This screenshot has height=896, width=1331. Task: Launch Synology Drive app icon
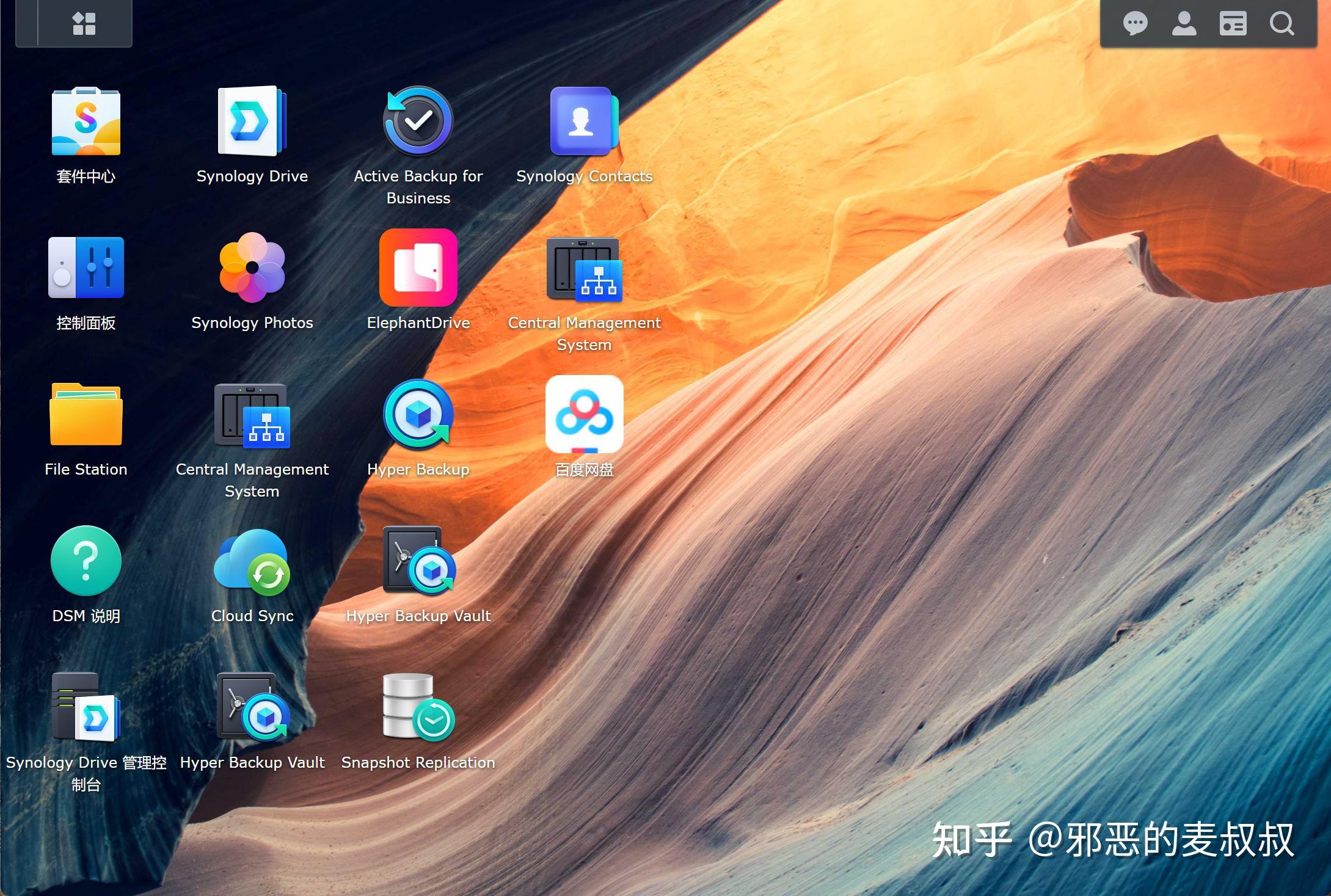click(x=252, y=122)
